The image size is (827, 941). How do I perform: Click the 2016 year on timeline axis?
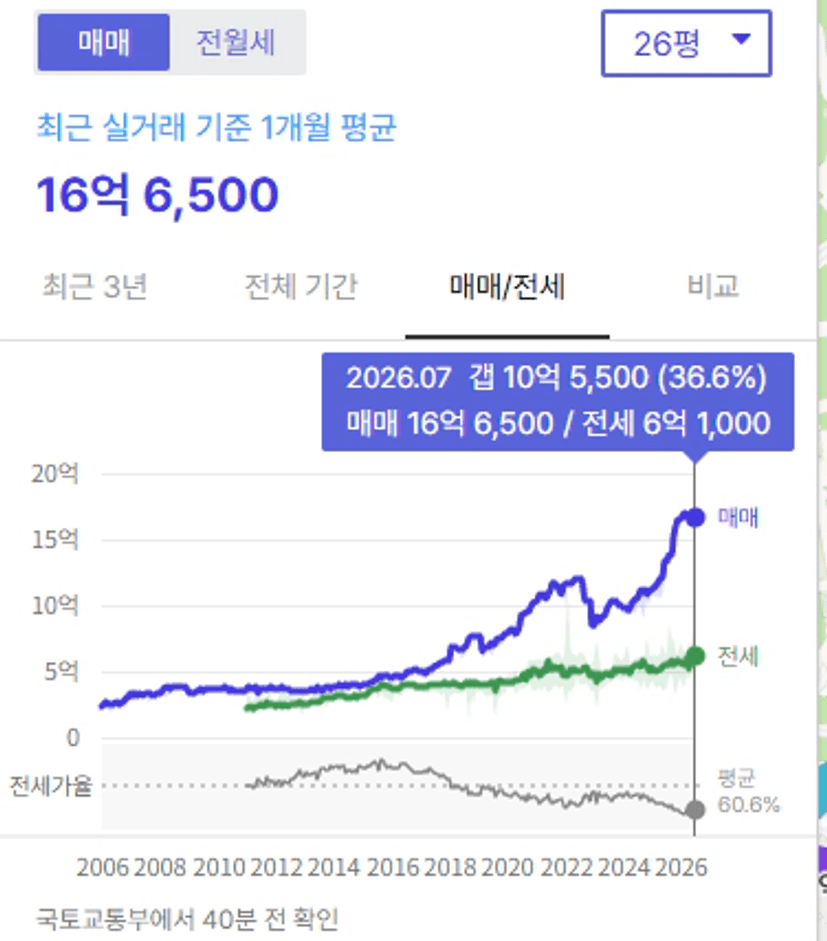pyautogui.click(x=393, y=868)
